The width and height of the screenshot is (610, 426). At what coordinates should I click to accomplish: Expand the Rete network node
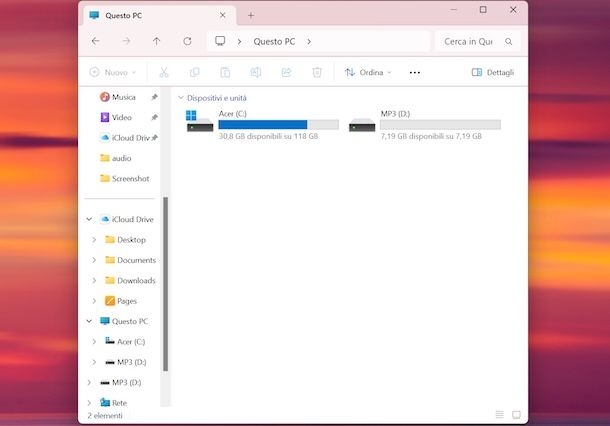89,403
